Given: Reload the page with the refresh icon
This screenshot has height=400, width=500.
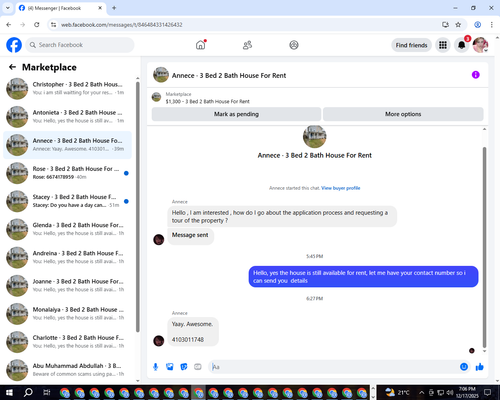Looking at the screenshot, I should (x=37, y=25).
